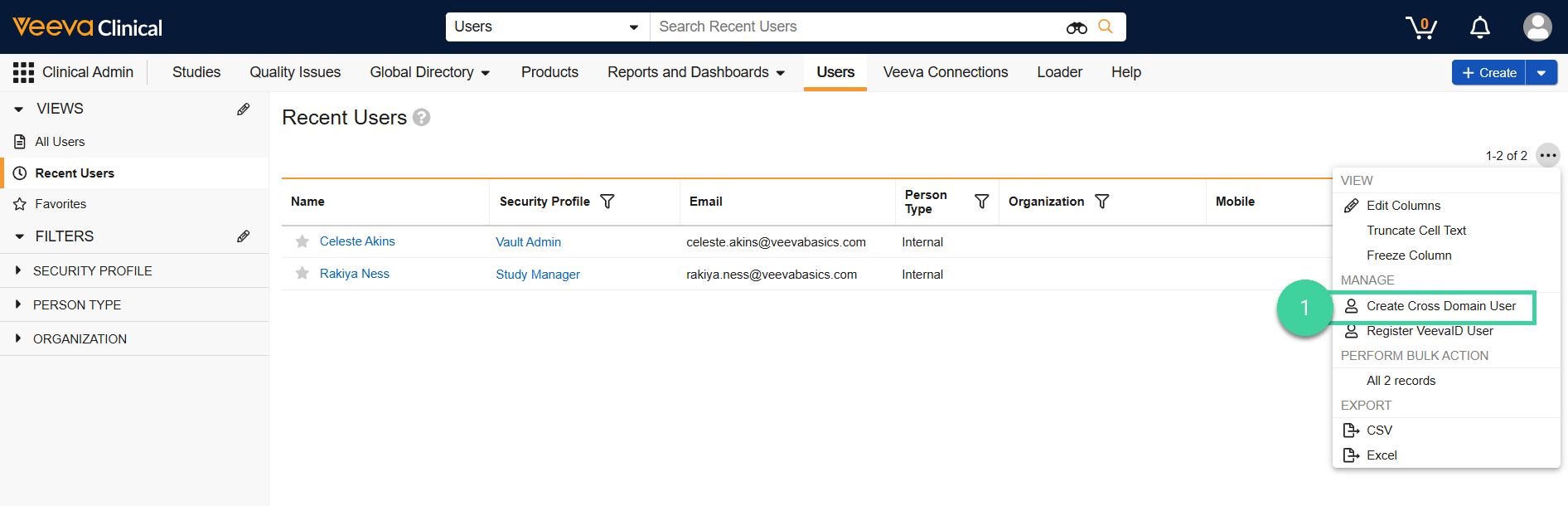
Task: Click the star icon beside Favorites view
Action: [20, 204]
